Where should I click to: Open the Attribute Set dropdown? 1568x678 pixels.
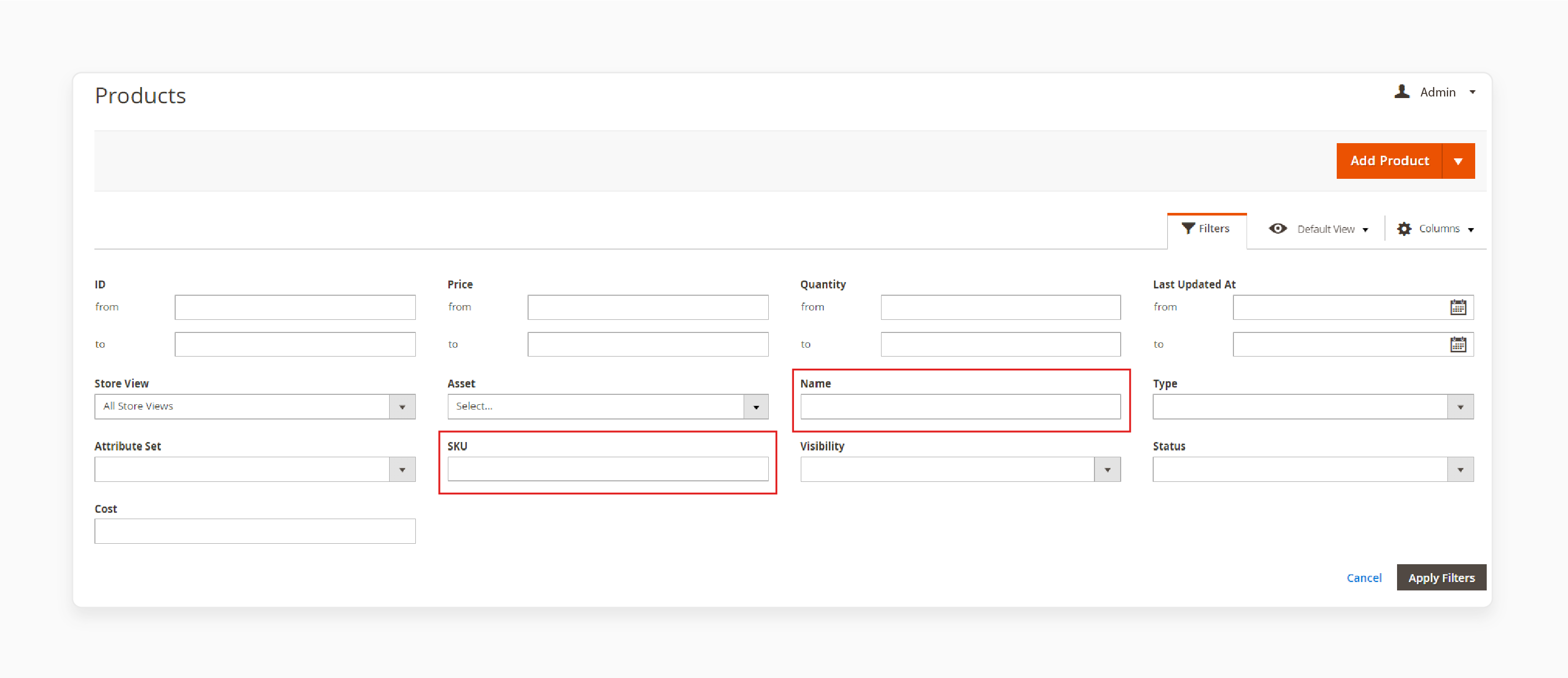point(255,469)
